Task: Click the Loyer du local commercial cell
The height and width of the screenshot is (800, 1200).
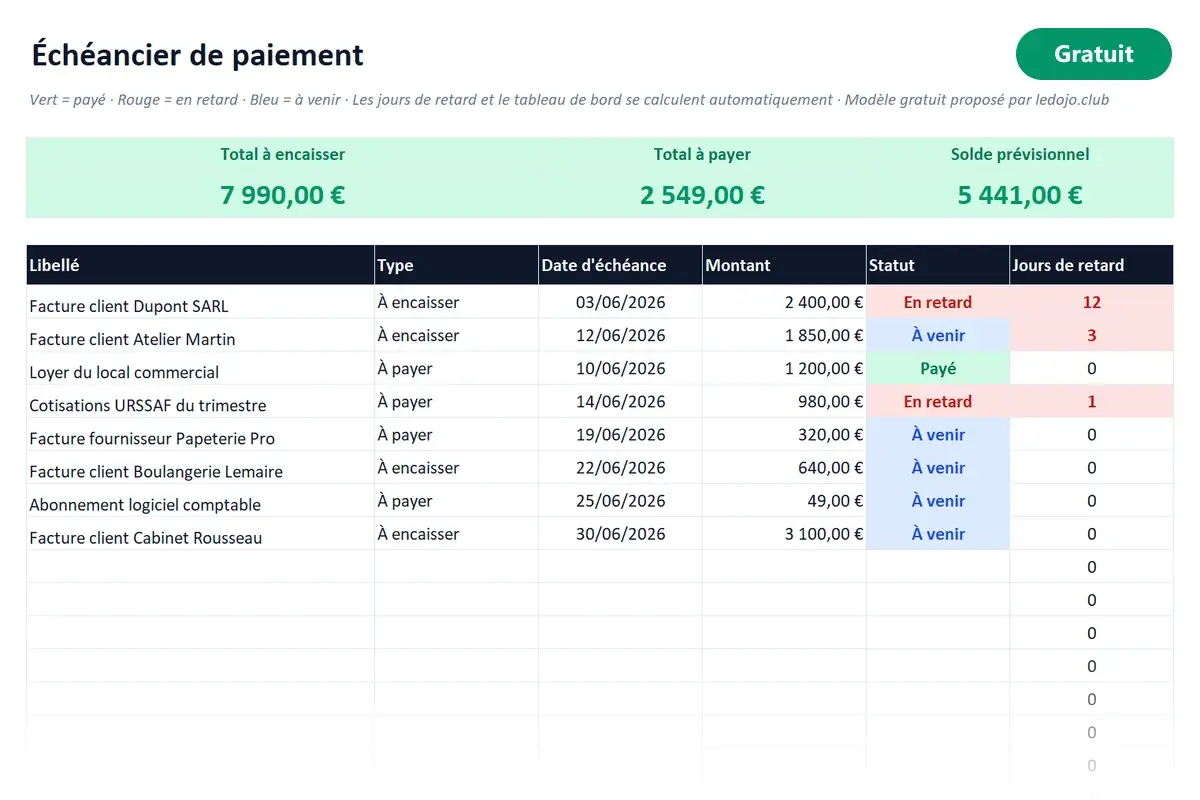Action: 200,368
